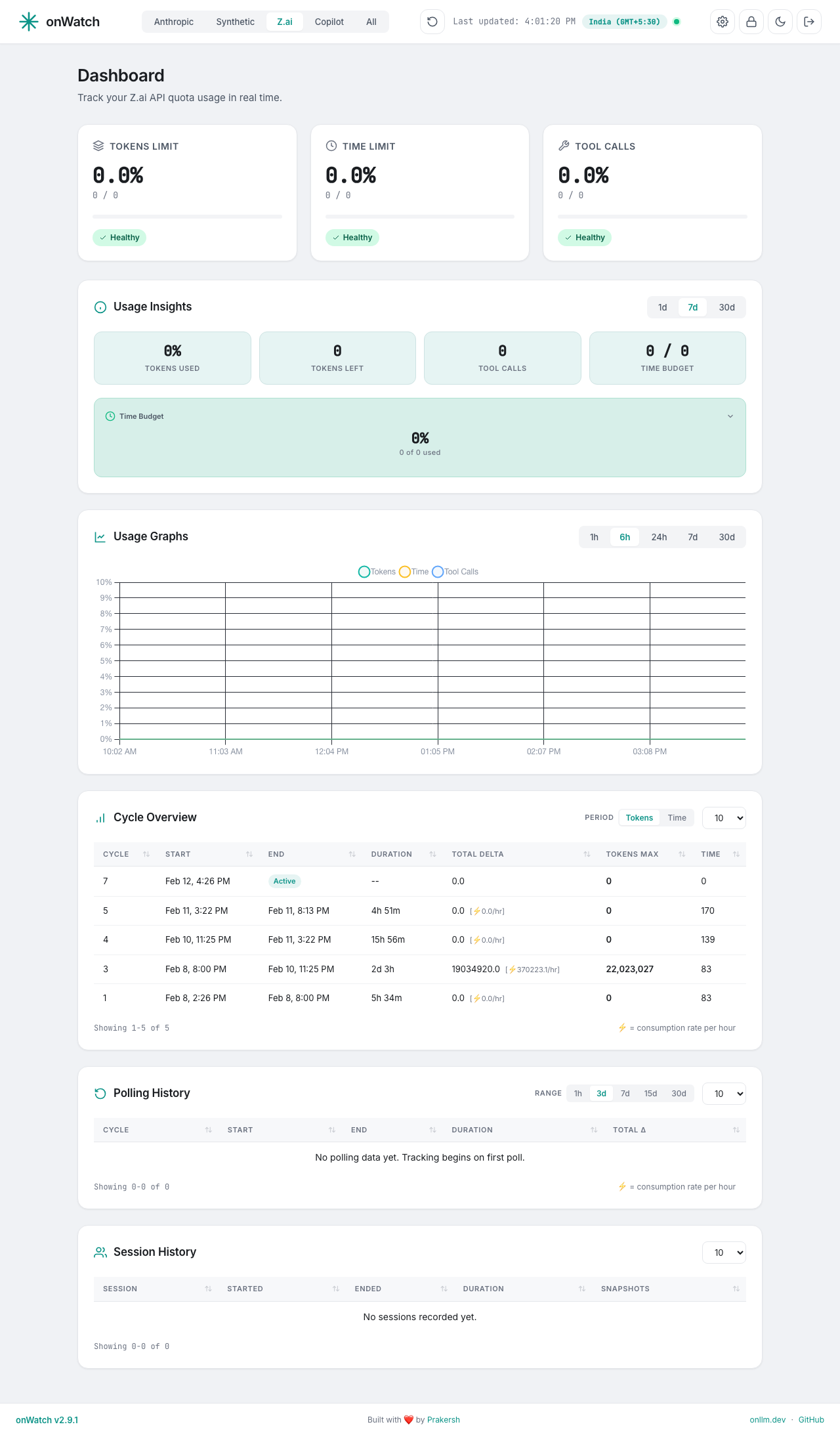The image size is (840, 1437).
Task: Select the All providers tab
Action: tap(371, 22)
